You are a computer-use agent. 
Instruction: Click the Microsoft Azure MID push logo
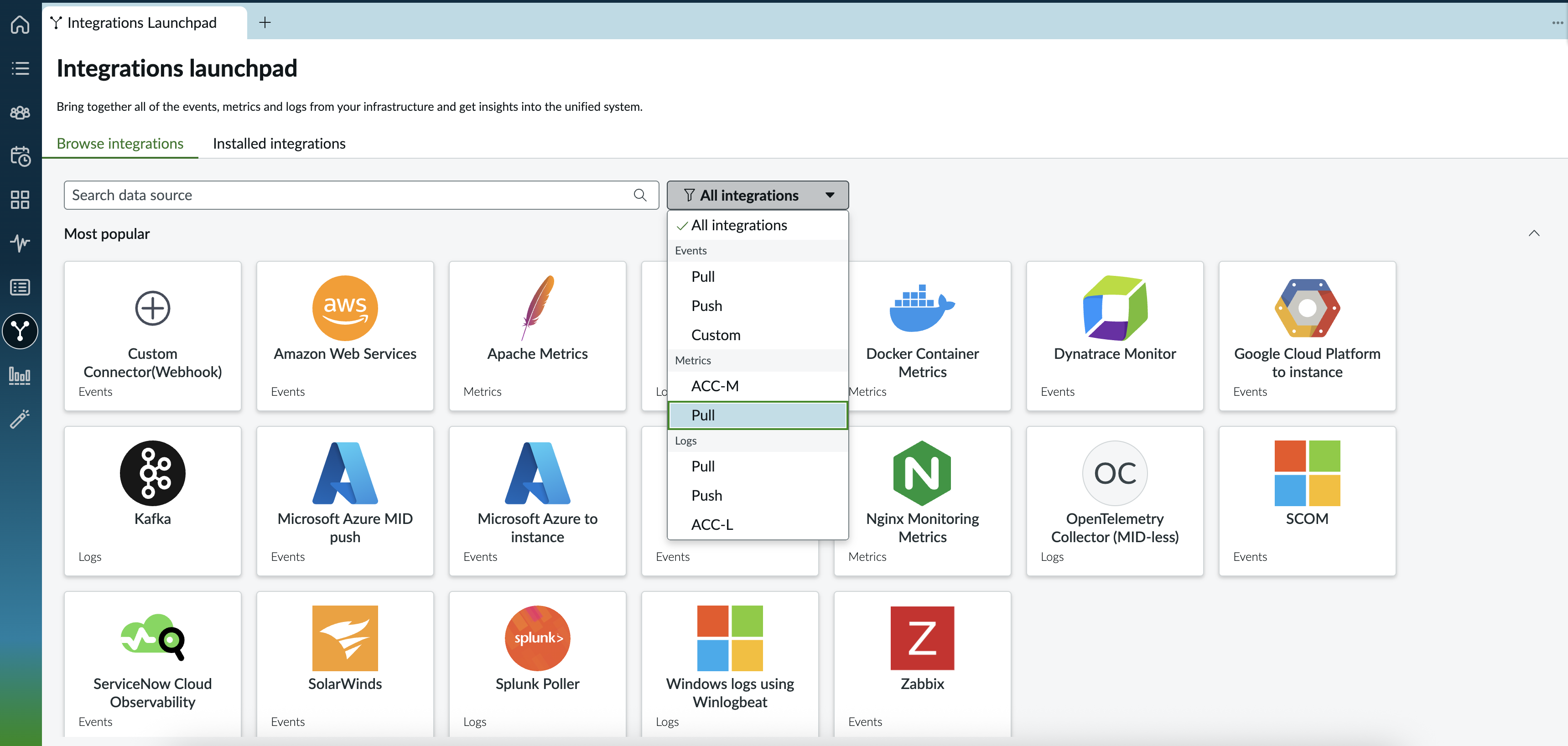coord(345,473)
